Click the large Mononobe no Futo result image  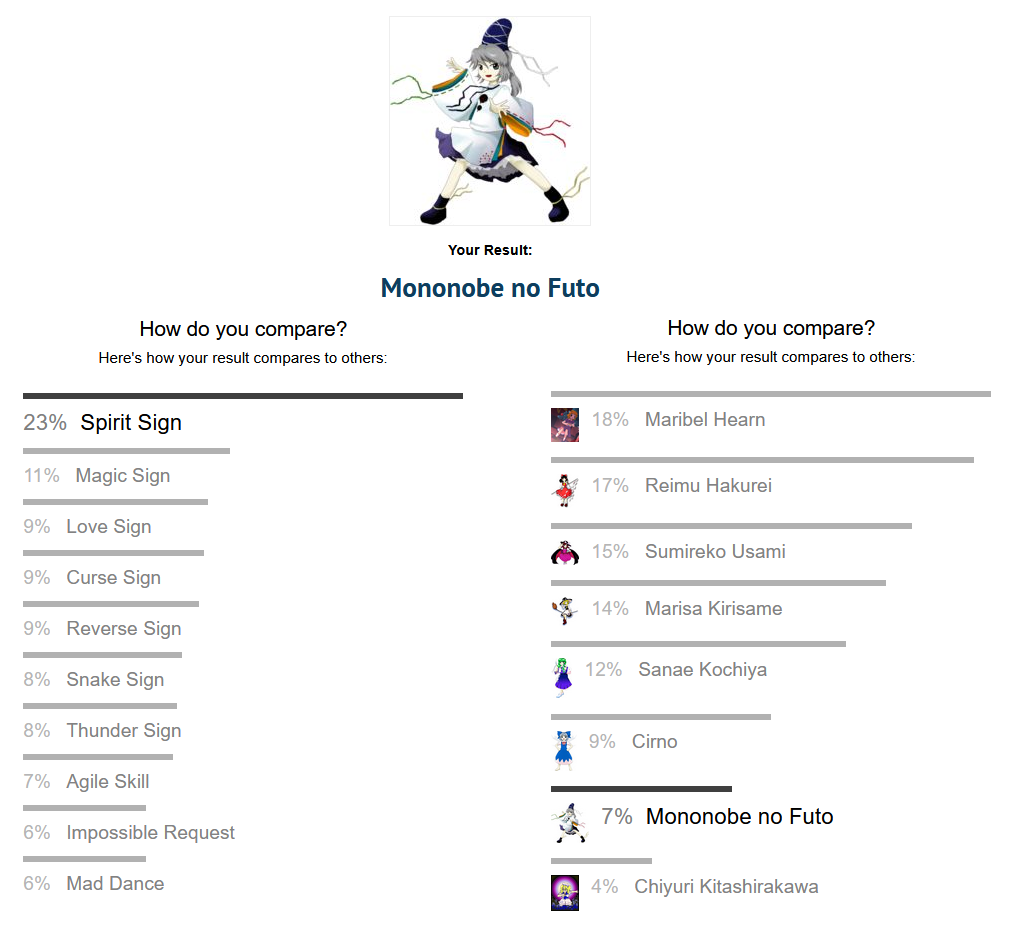[490, 121]
